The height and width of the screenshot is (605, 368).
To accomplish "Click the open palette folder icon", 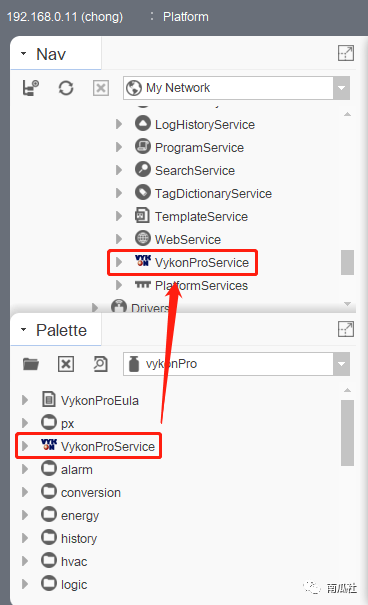I will pyautogui.click(x=31, y=364).
